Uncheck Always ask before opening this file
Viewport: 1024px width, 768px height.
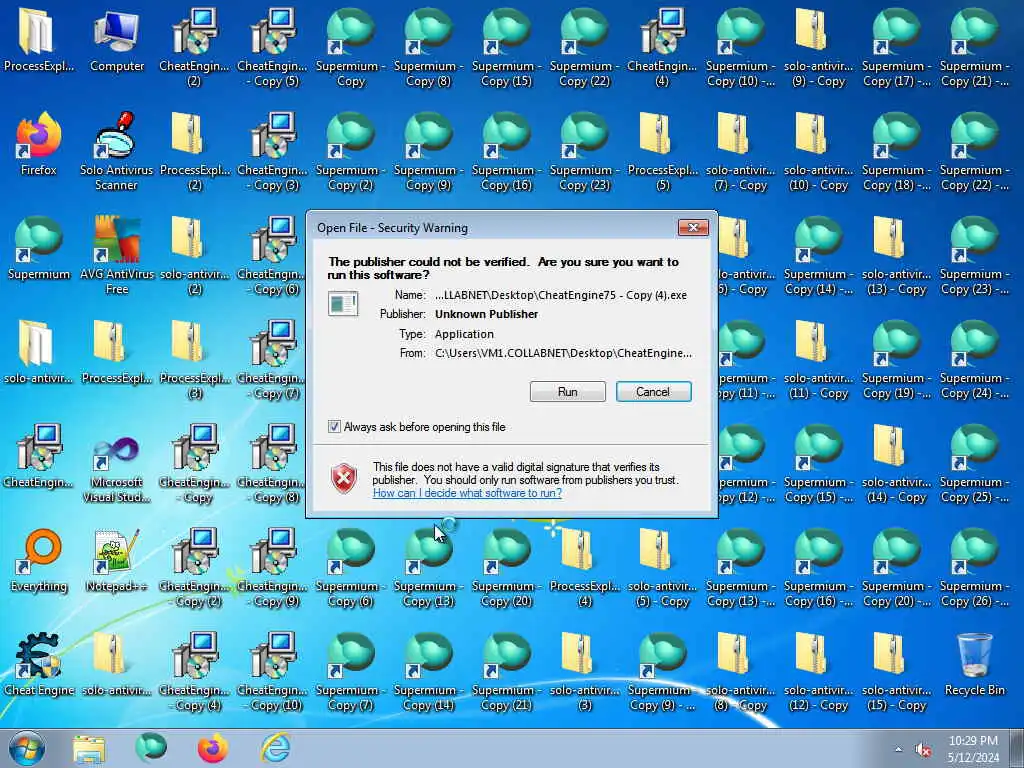click(334, 427)
